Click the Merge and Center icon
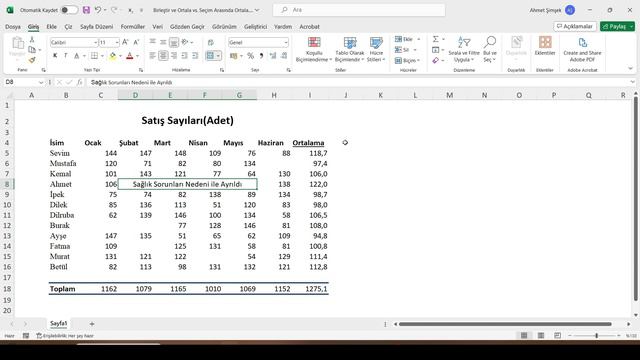The height and width of the screenshot is (360, 640). 210,56
